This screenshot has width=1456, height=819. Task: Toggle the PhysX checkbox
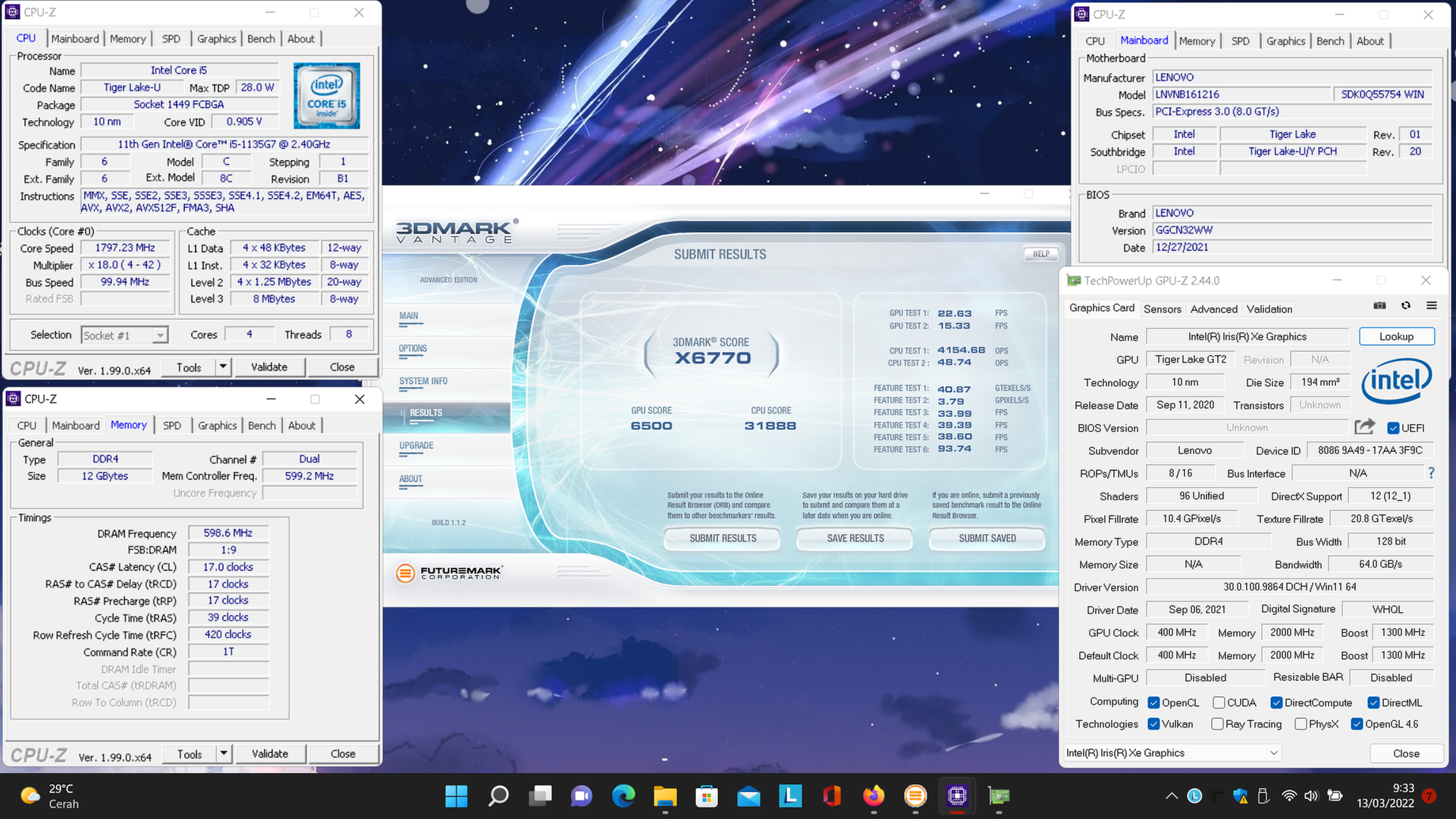pyautogui.click(x=1301, y=724)
